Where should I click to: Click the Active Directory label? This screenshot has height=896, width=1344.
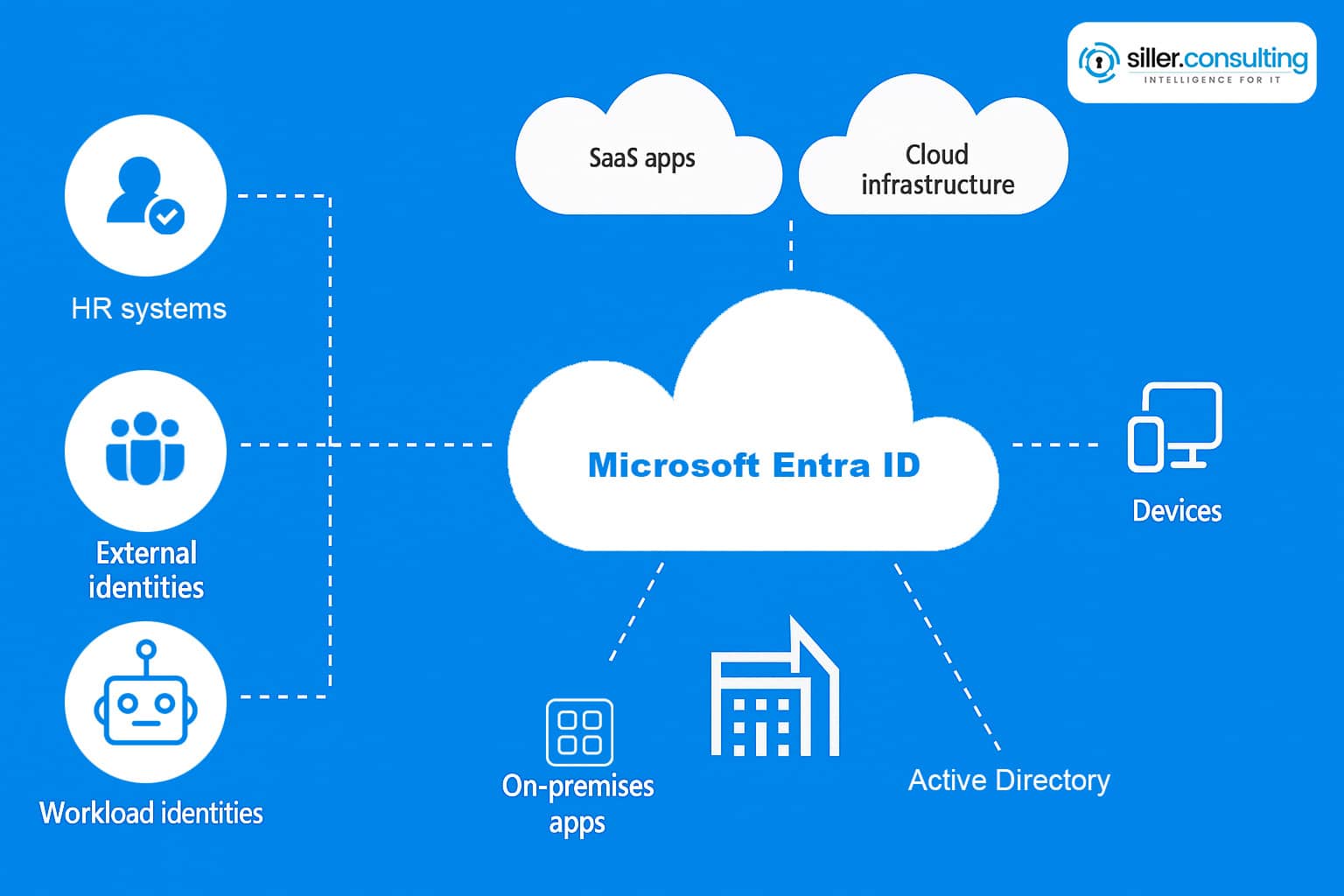pyautogui.click(x=1009, y=780)
